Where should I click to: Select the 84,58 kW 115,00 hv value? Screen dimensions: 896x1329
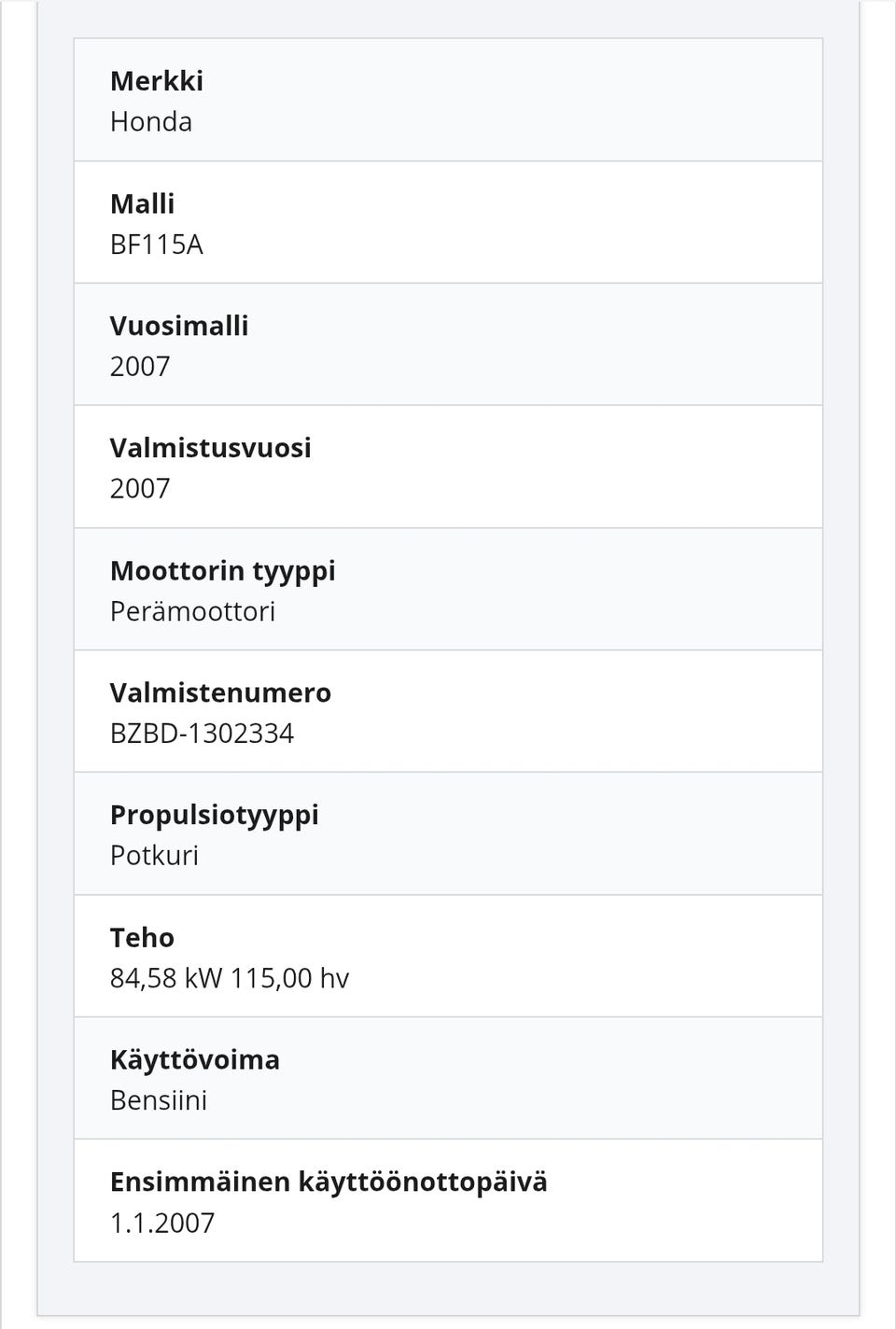[229, 978]
